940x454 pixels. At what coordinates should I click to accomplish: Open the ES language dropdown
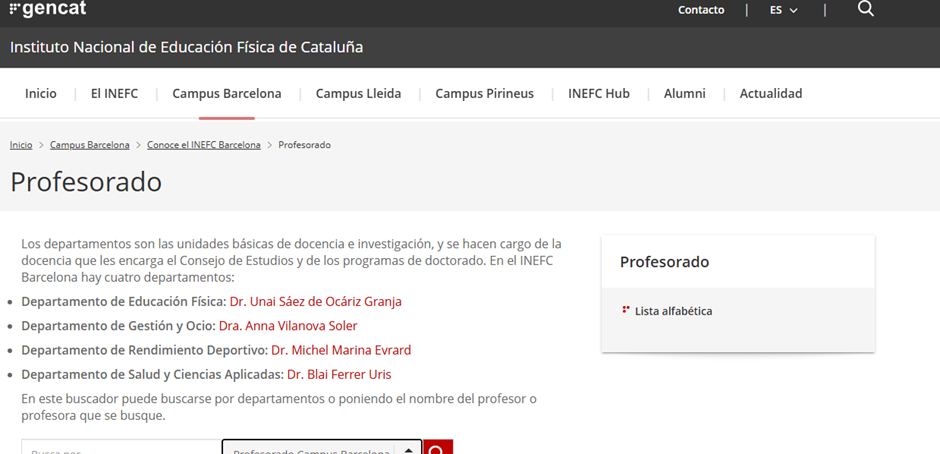point(784,10)
